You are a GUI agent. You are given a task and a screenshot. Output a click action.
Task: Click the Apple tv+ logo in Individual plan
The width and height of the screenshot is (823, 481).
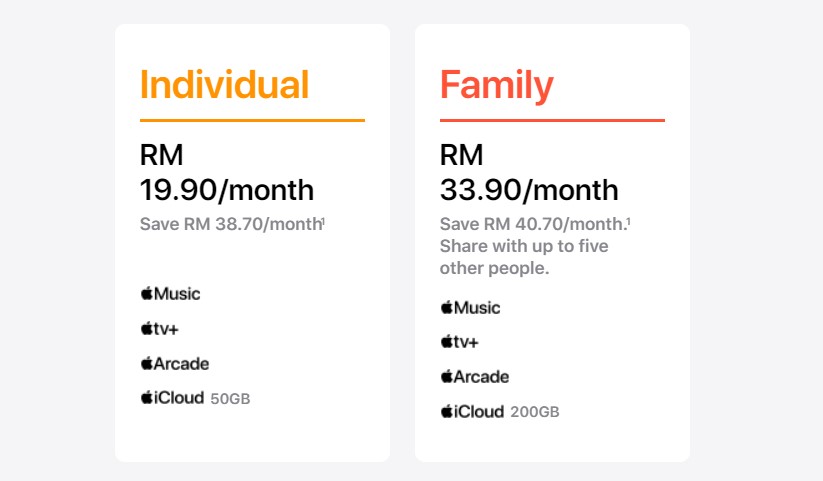pos(160,329)
